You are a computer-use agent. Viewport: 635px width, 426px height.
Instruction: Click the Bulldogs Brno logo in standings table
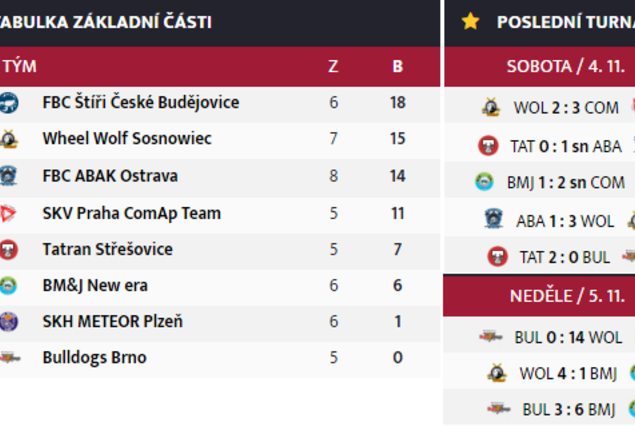click(10, 358)
